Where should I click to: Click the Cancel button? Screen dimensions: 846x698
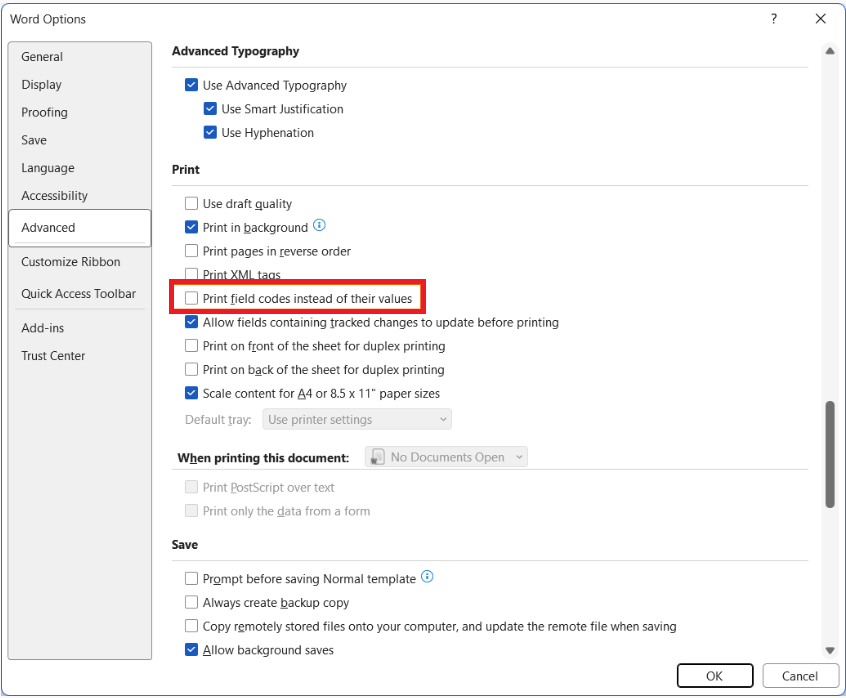(x=800, y=676)
